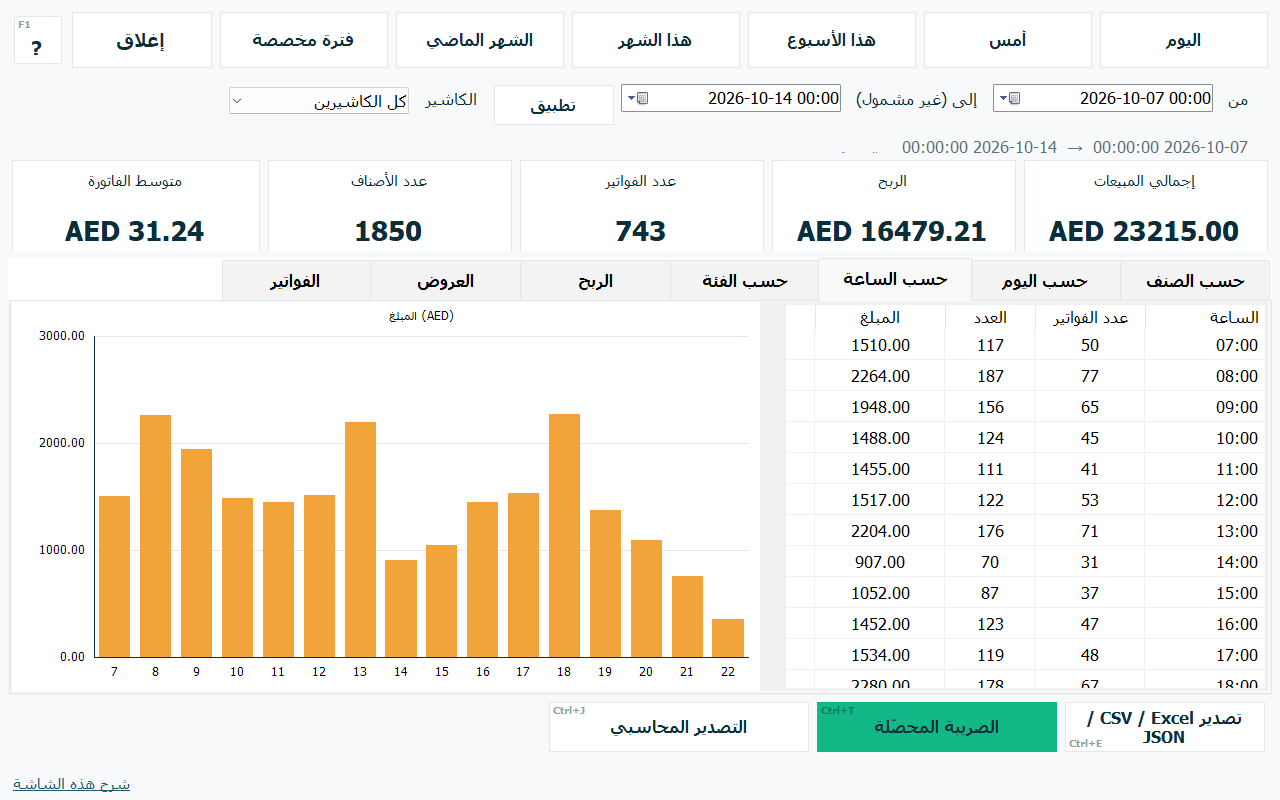Sort by the 'الساعة' column header
The image size is (1280, 800).
point(1204,317)
